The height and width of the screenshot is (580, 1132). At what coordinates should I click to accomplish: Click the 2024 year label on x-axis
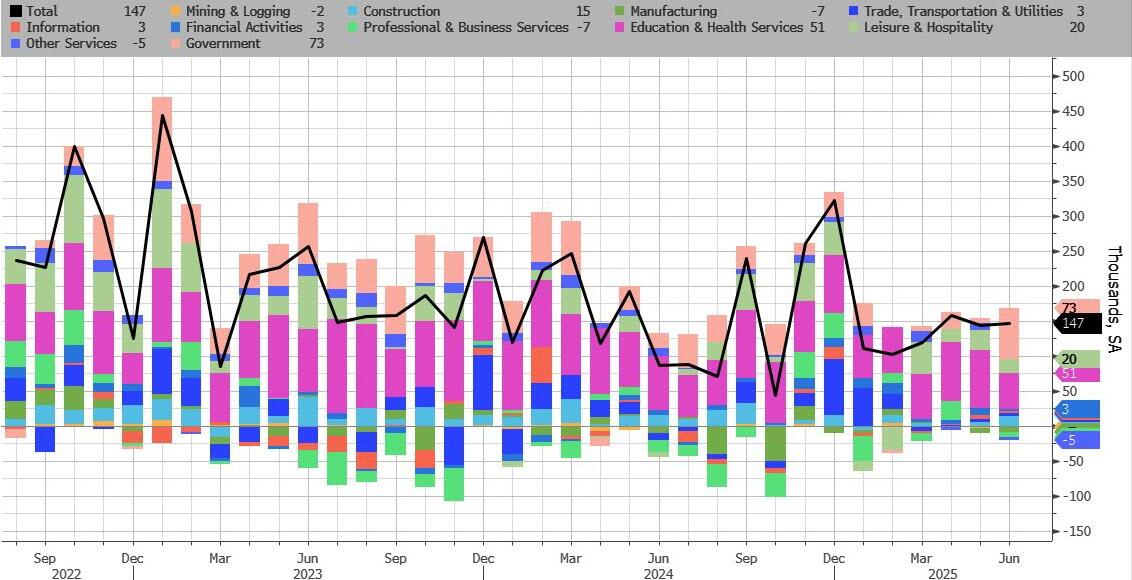click(658, 574)
